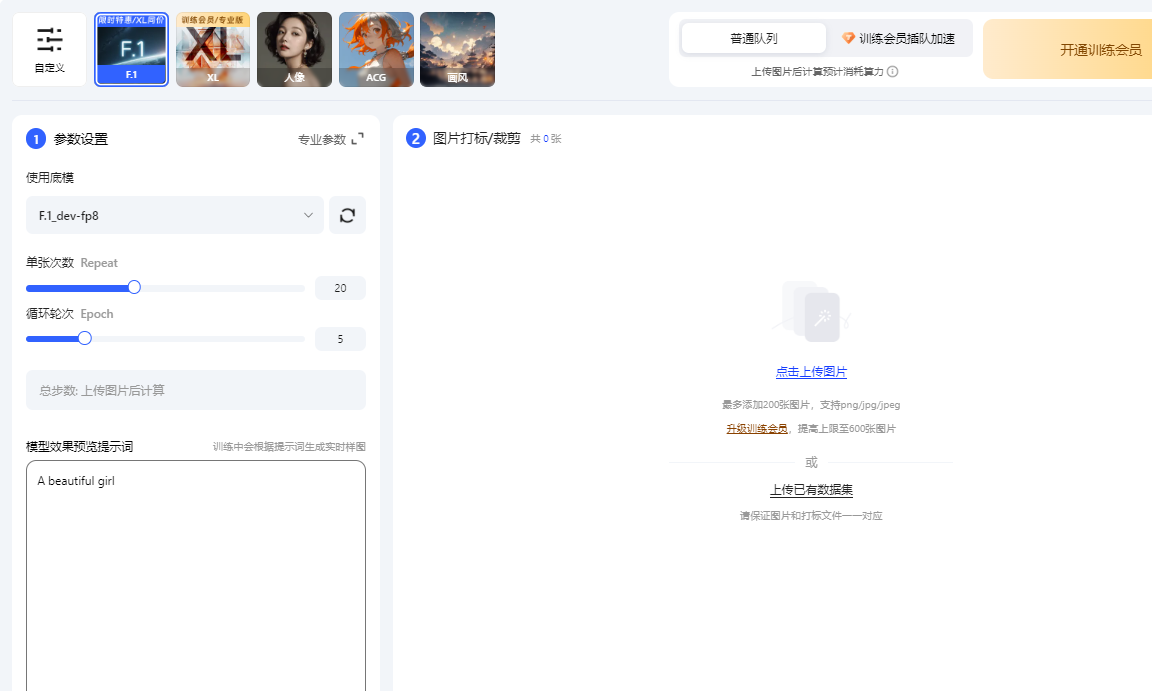Select the 人像 portrait model icon

tap(294, 48)
